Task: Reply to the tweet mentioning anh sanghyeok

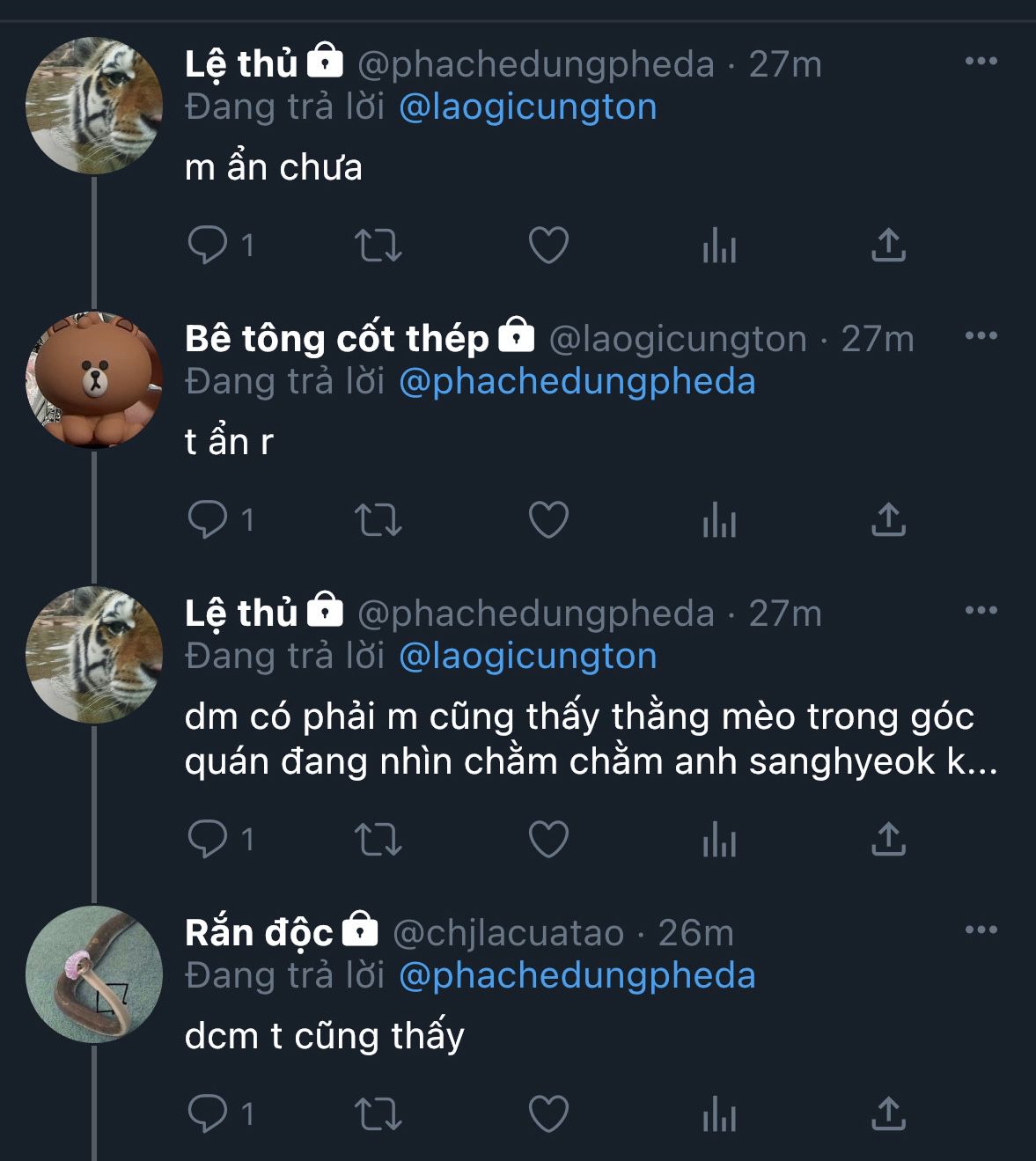Action: click(208, 839)
